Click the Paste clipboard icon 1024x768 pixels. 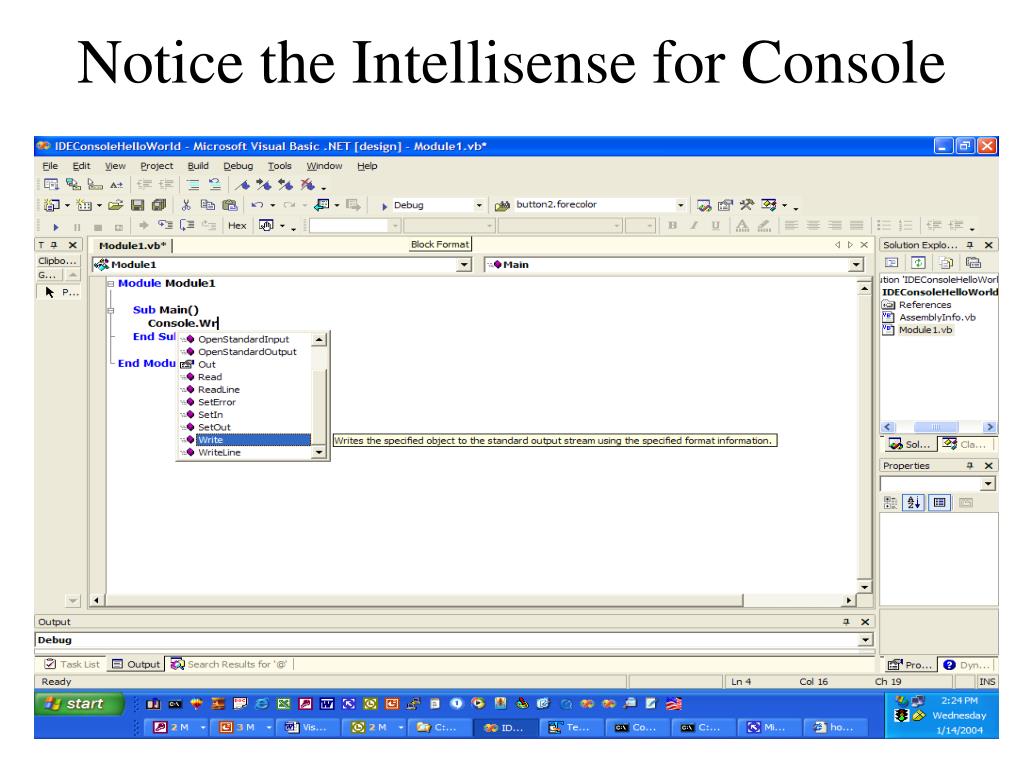pyautogui.click(x=230, y=205)
